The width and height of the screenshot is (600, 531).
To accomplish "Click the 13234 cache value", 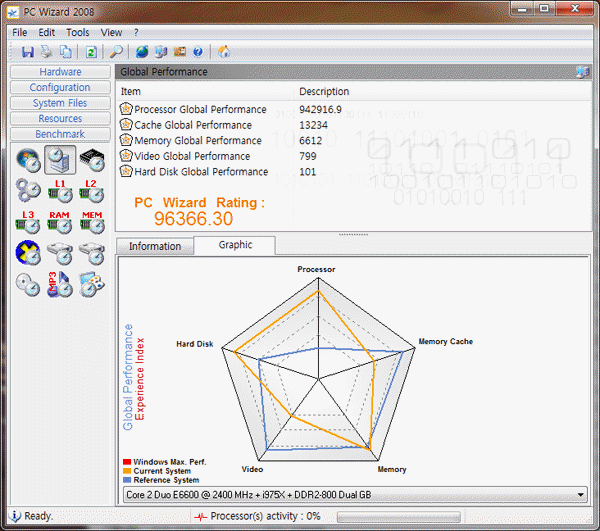I will 313,125.
